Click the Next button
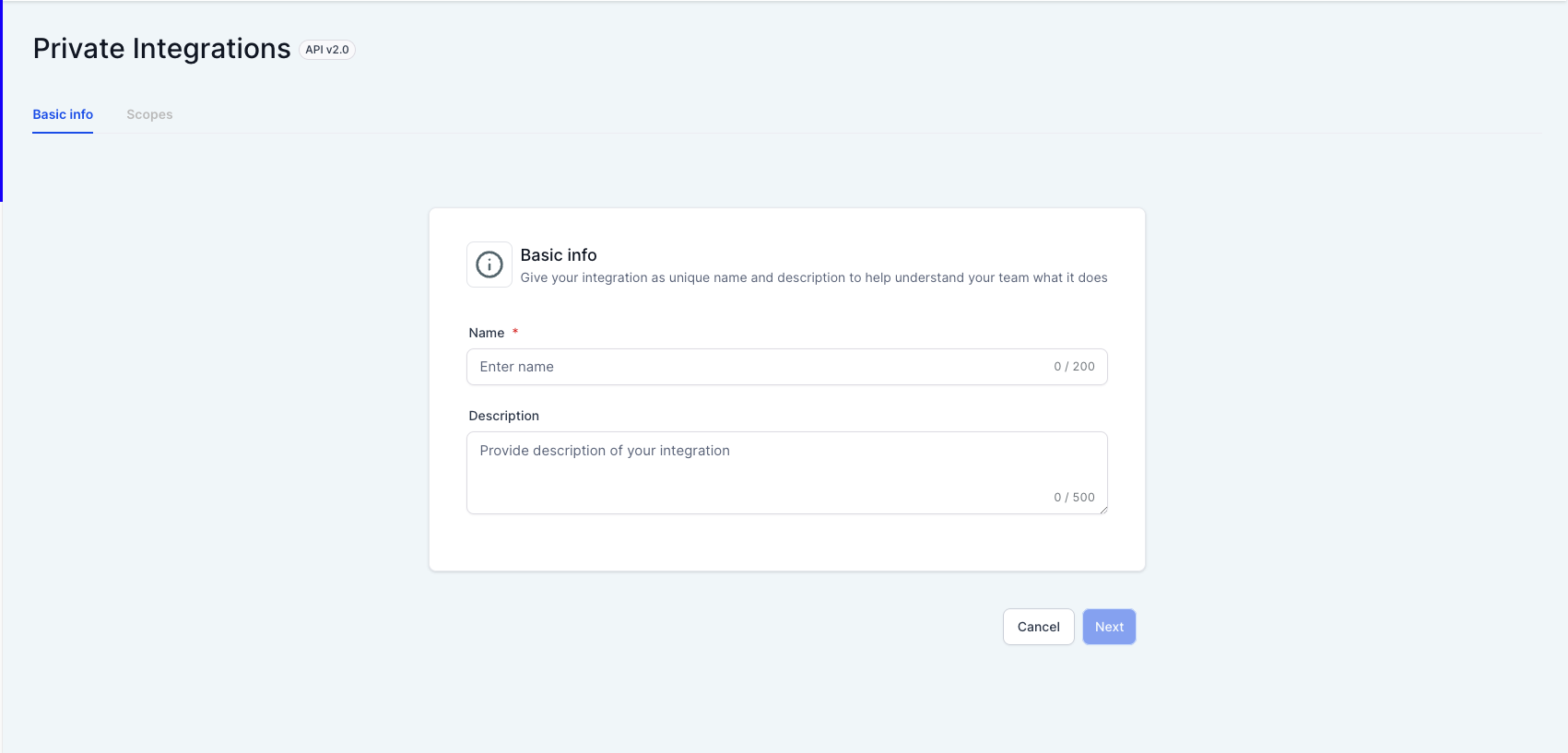The height and width of the screenshot is (753, 1568). [x=1109, y=627]
